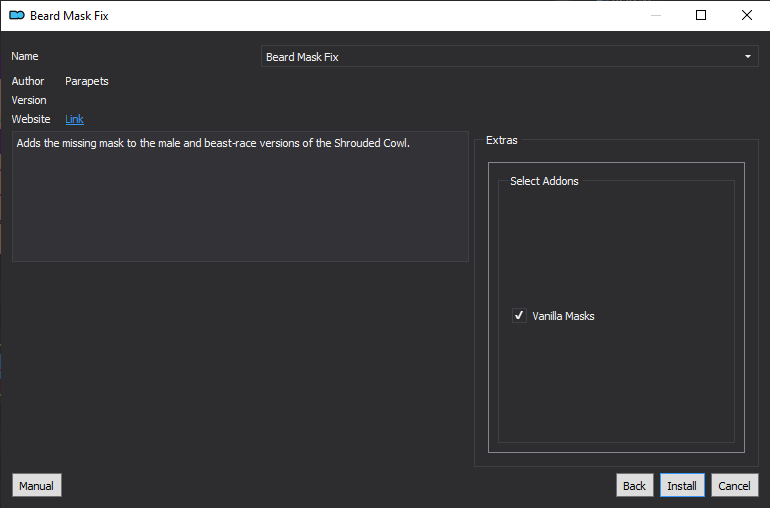Click into the Name field text
The height and width of the screenshot is (508, 770).
pos(509,56)
